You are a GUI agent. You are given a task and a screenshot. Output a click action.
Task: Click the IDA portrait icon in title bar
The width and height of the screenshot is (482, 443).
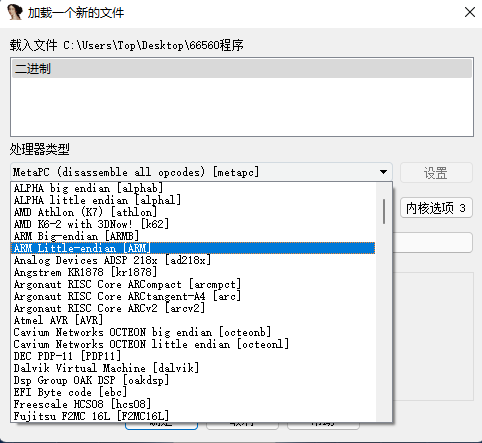[x=14, y=12]
